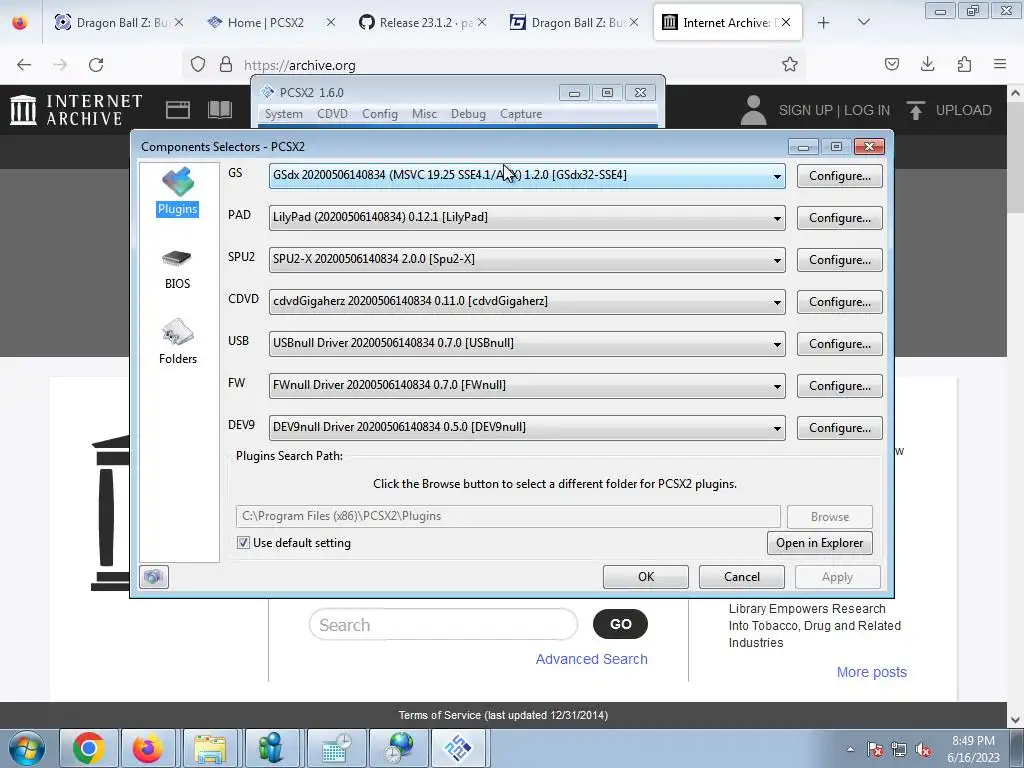Expand the GS plugin dropdown
This screenshot has width=1024, height=768.
tap(777, 176)
